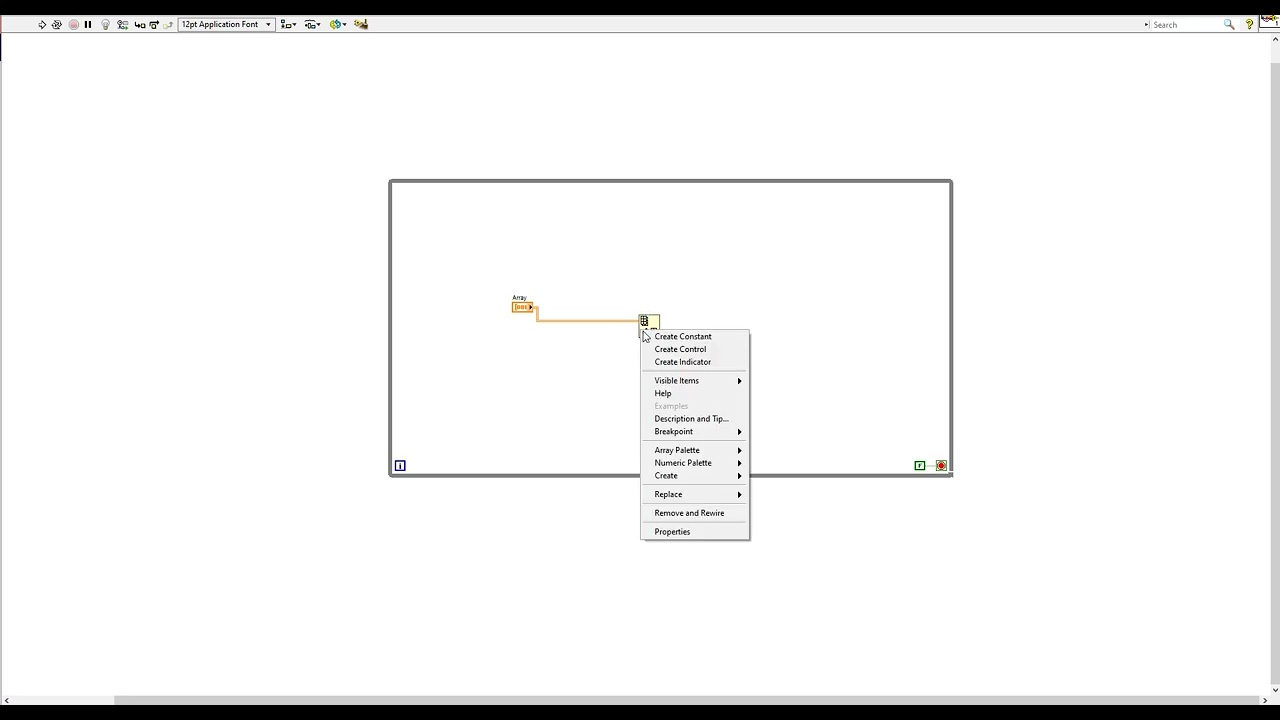Expand the Create submenu
Image resolution: width=1280 pixels, height=720 pixels.
pyautogui.click(x=695, y=475)
